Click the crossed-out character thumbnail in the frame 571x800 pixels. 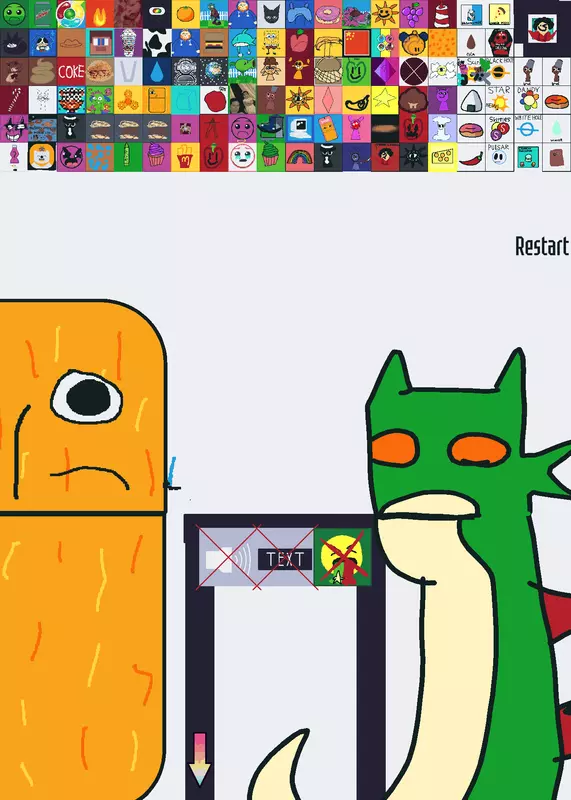(342, 557)
